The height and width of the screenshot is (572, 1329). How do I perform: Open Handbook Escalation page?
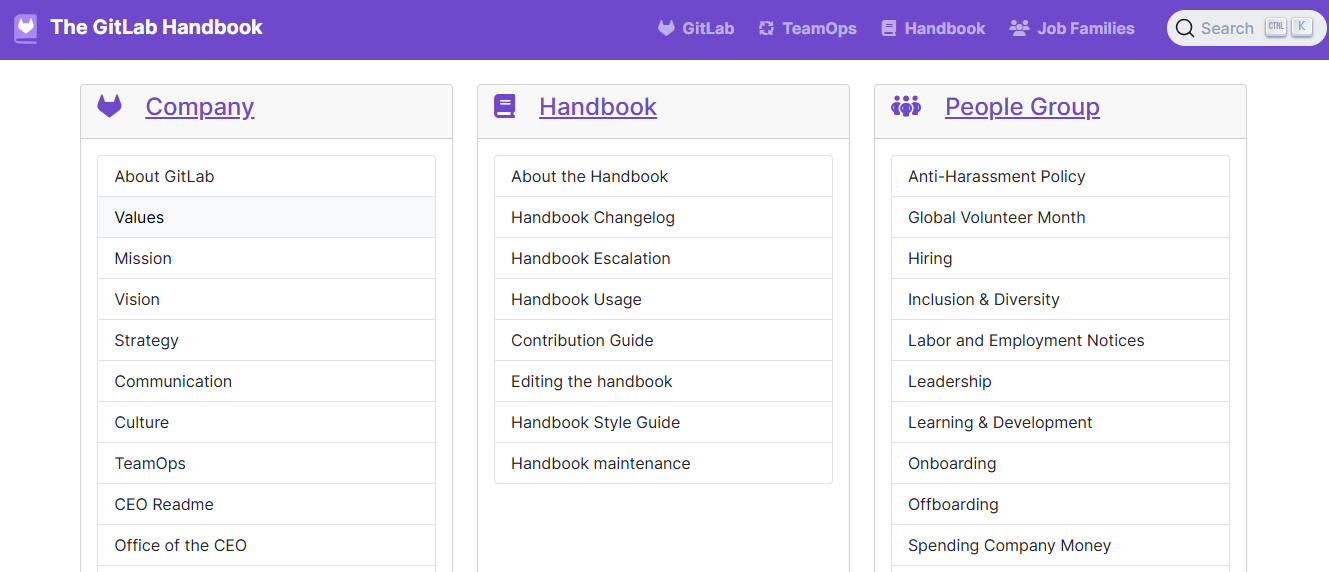[x=663, y=258]
